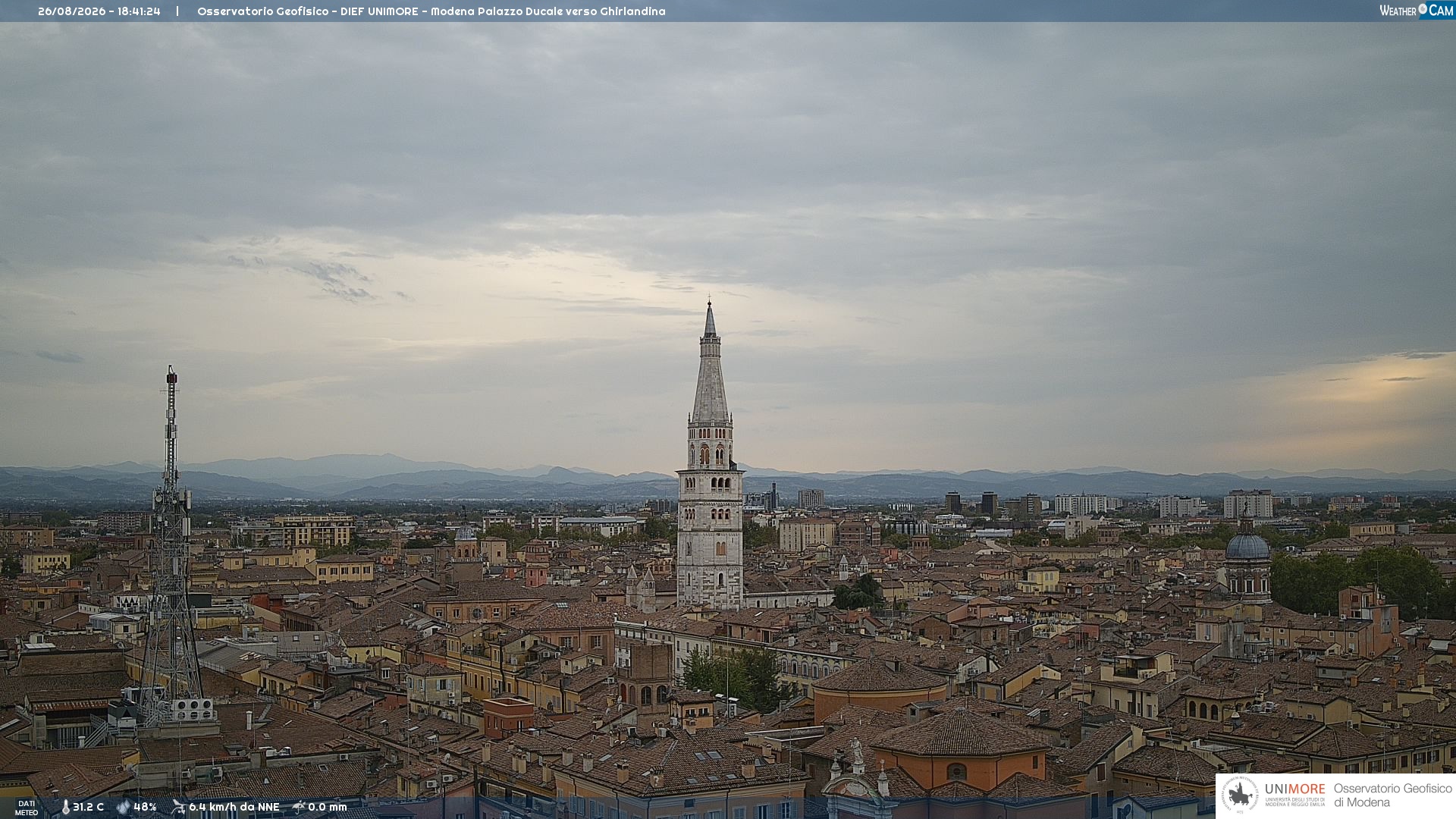Click the Osservatorio Geofisico di Modena caption

coord(1393,795)
